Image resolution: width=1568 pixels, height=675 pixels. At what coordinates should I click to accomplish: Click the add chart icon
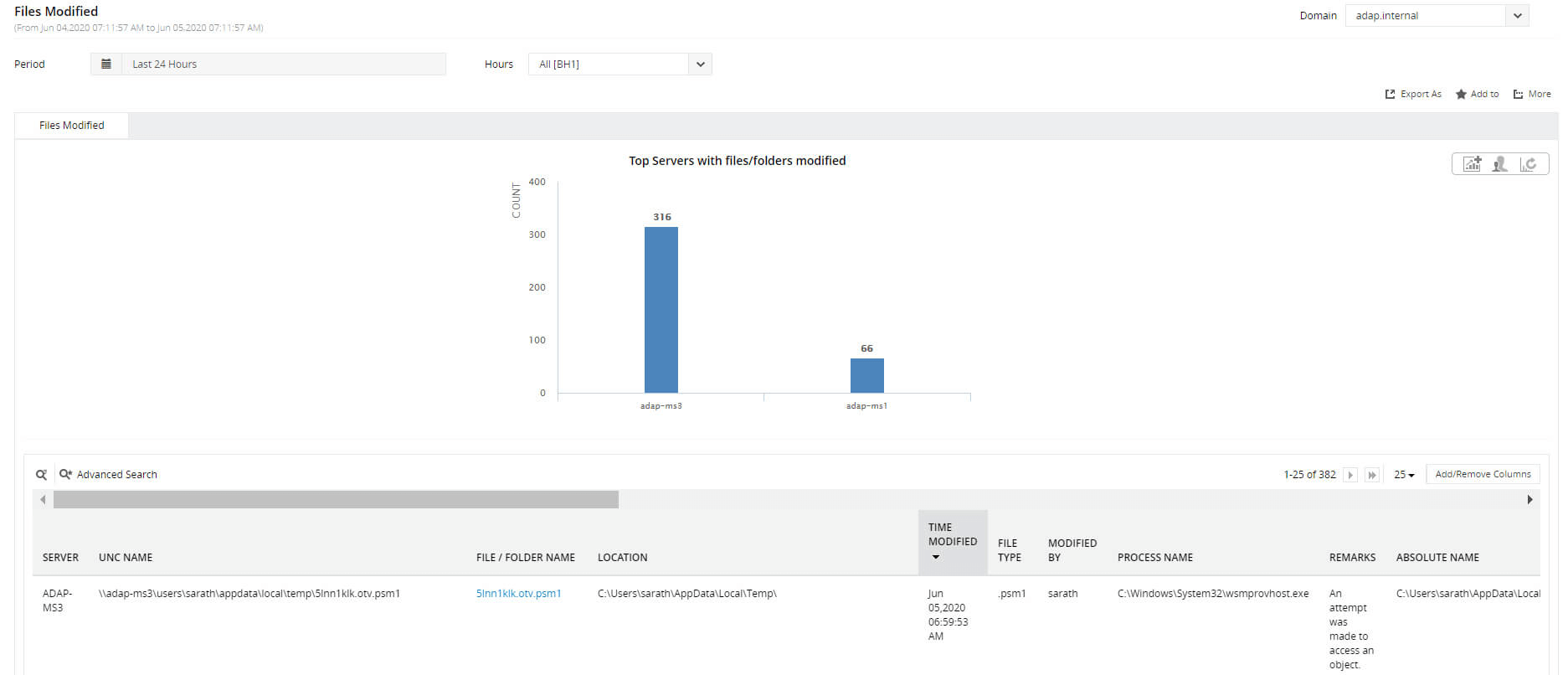(x=1472, y=164)
